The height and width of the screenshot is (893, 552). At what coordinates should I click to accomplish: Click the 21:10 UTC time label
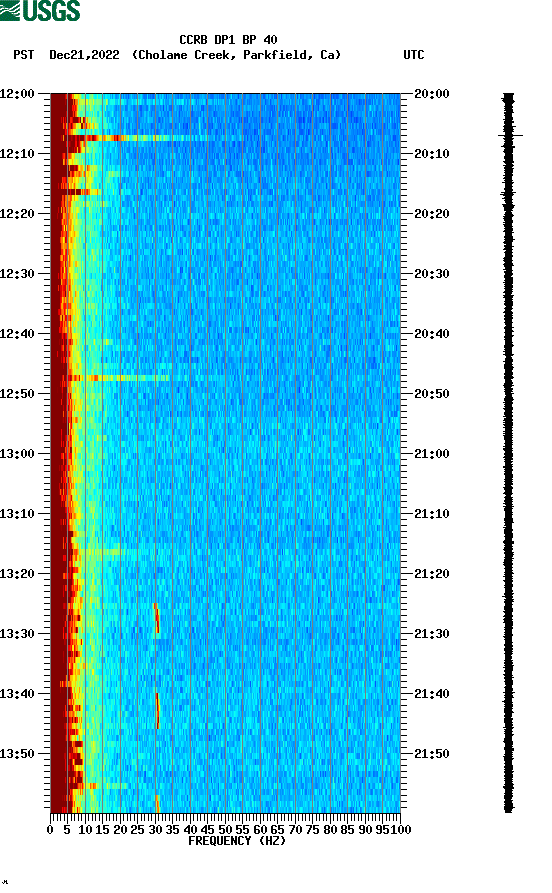tap(432, 514)
